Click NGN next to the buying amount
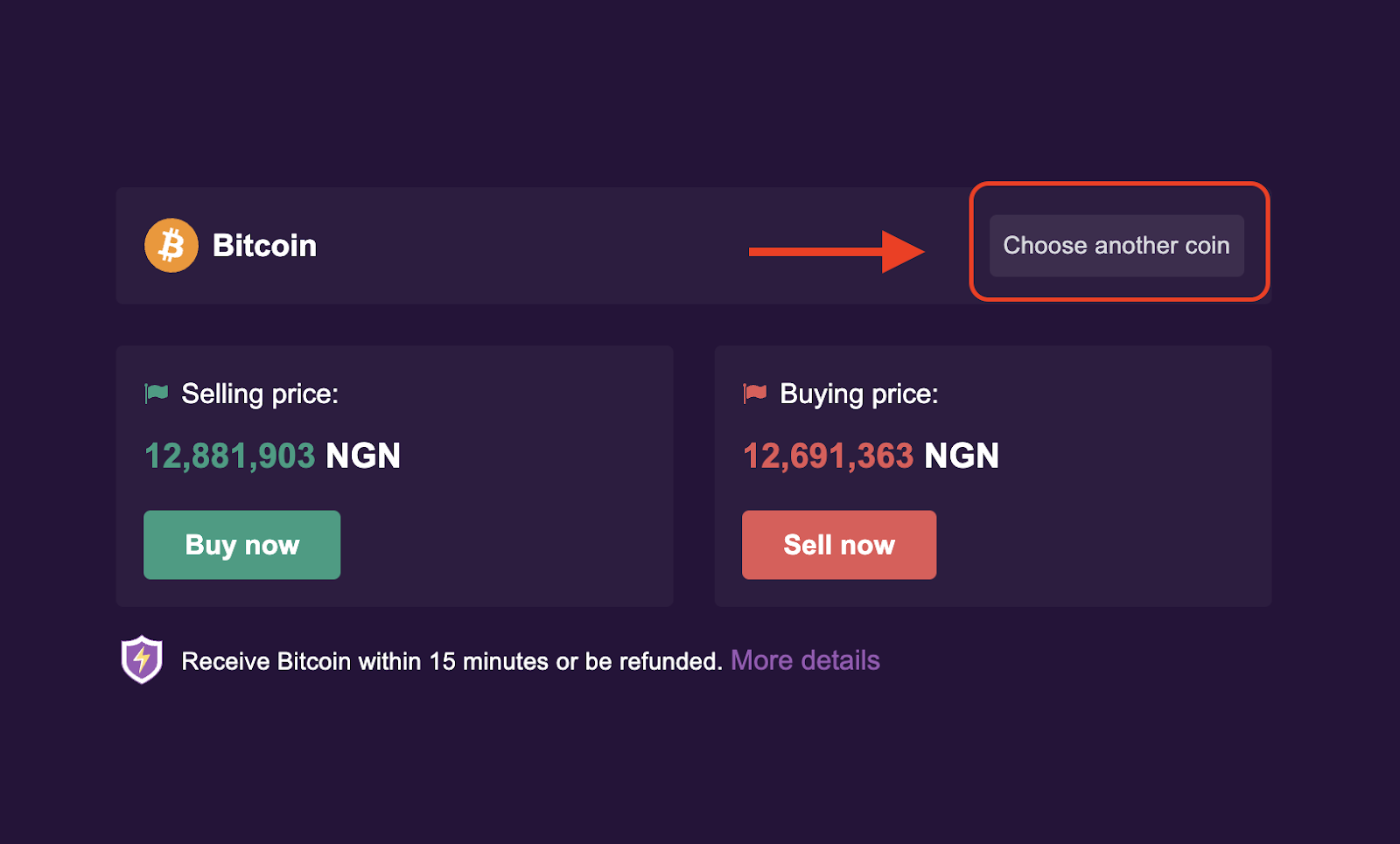Image resolution: width=1400 pixels, height=844 pixels. coord(962,456)
